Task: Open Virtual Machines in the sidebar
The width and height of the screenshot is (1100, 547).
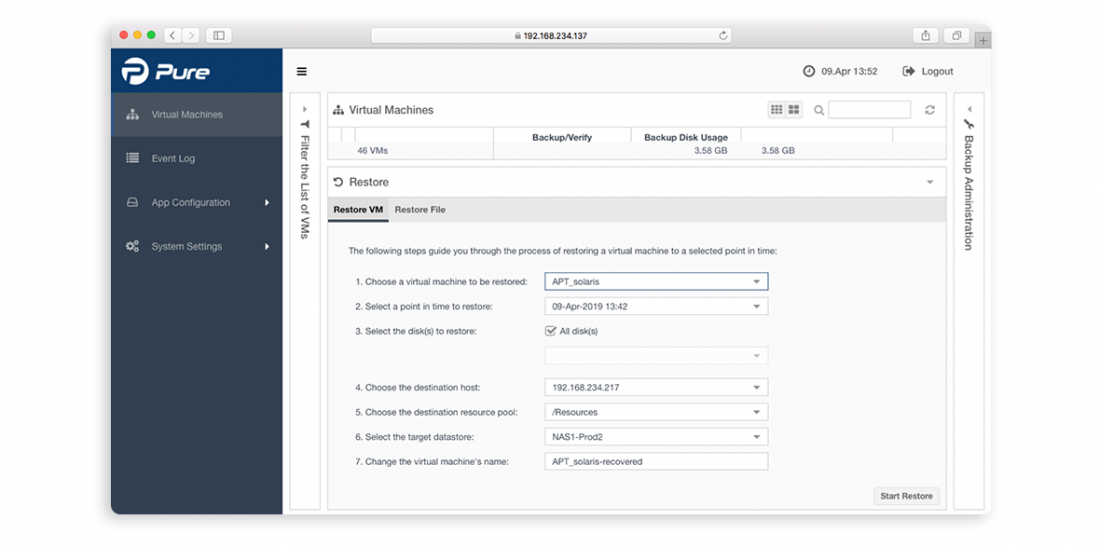Action: (x=197, y=114)
